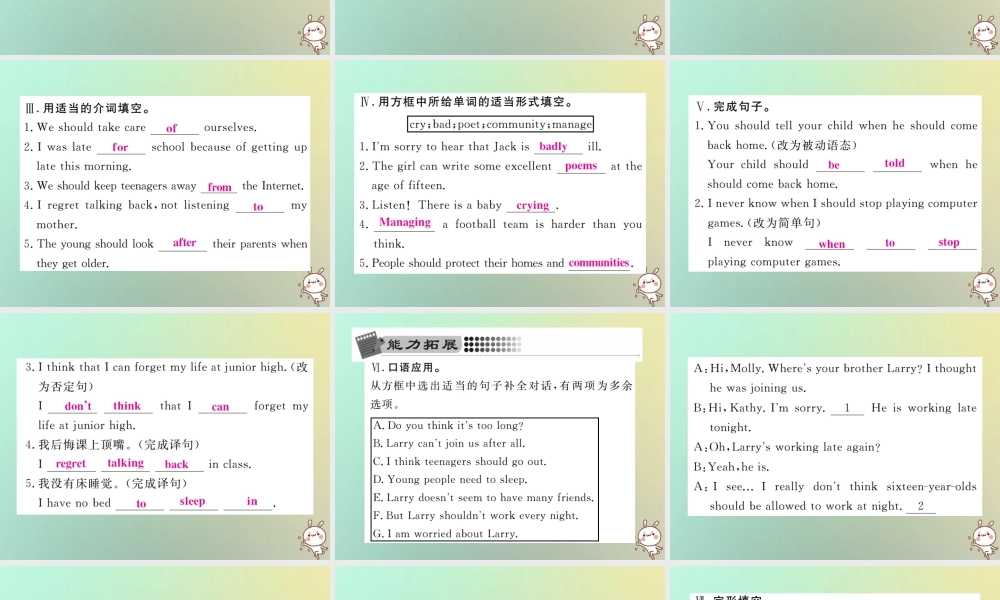Open the slide beginning 'I think that I can forget'
Viewport: 1000px width, 600px height.
click(x=165, y=436)
